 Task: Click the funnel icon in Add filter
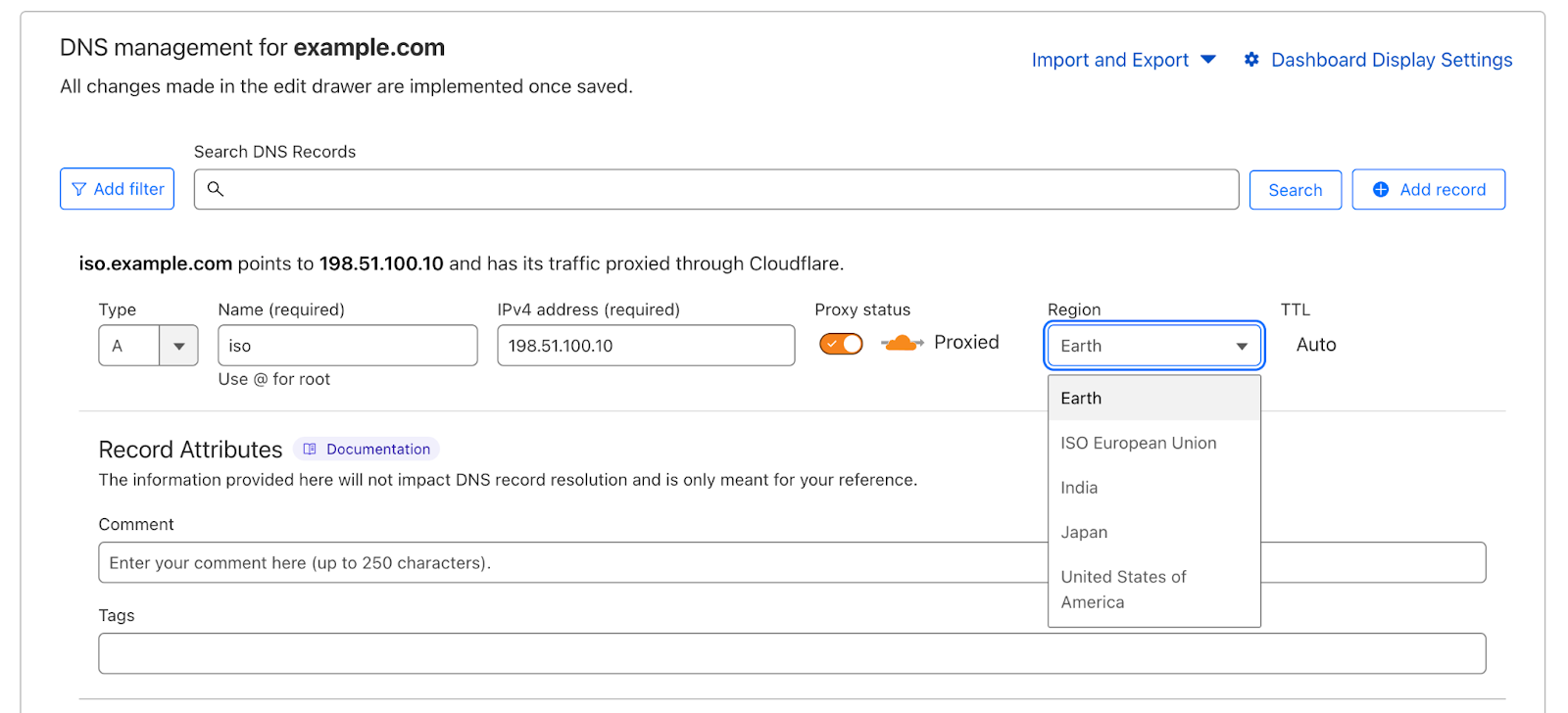(79, 189)
